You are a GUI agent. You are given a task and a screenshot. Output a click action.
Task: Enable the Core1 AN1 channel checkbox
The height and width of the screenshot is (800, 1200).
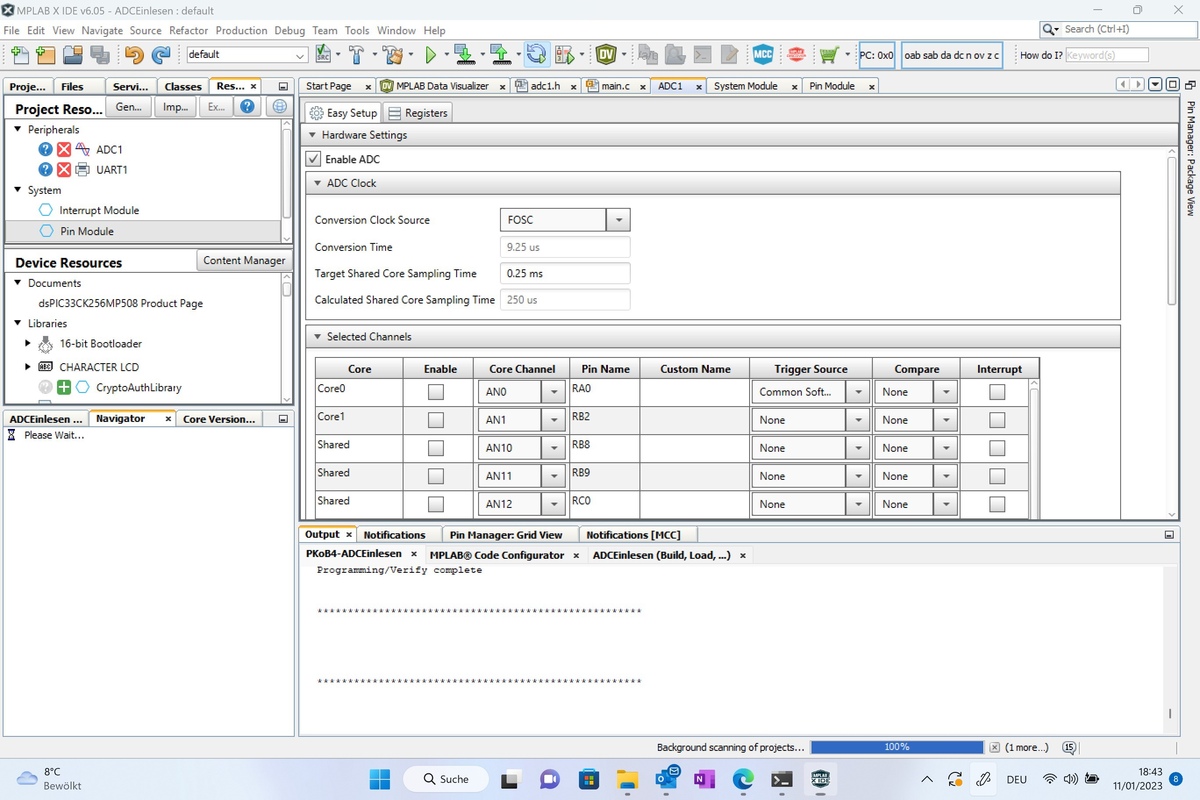436,420
